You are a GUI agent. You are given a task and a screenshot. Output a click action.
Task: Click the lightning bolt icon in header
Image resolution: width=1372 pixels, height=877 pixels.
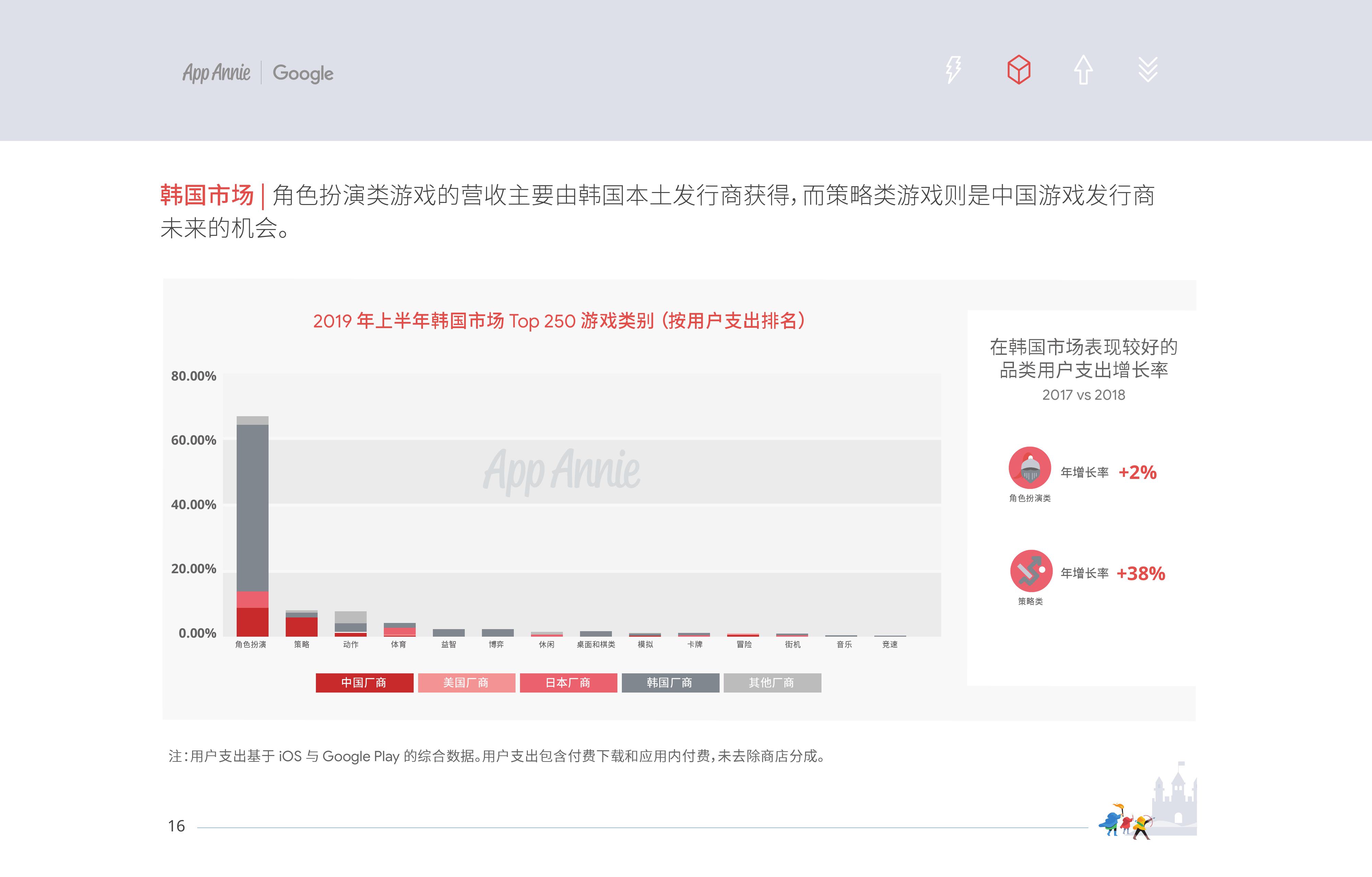953,70
